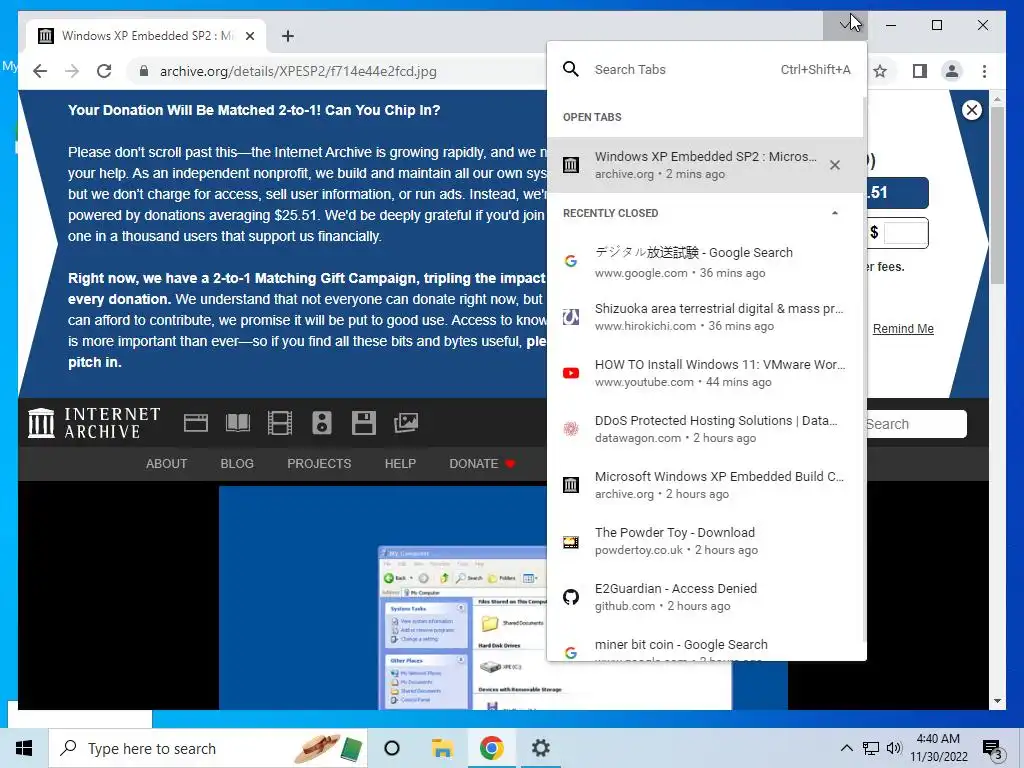Collapse the Recently Closed section
1024x768 pixels.
835,213
